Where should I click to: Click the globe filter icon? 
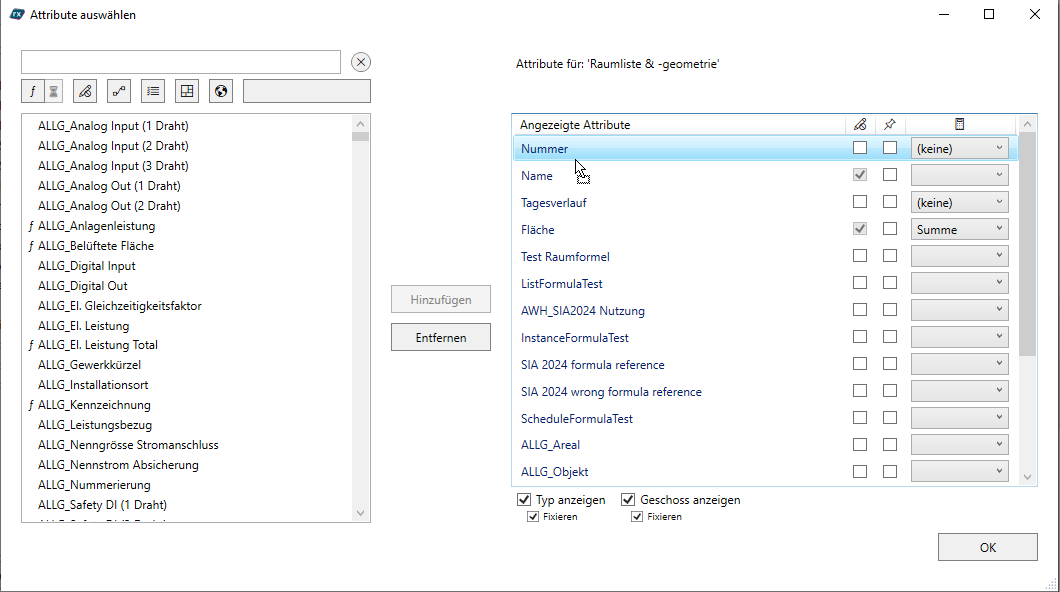(220, 90)
